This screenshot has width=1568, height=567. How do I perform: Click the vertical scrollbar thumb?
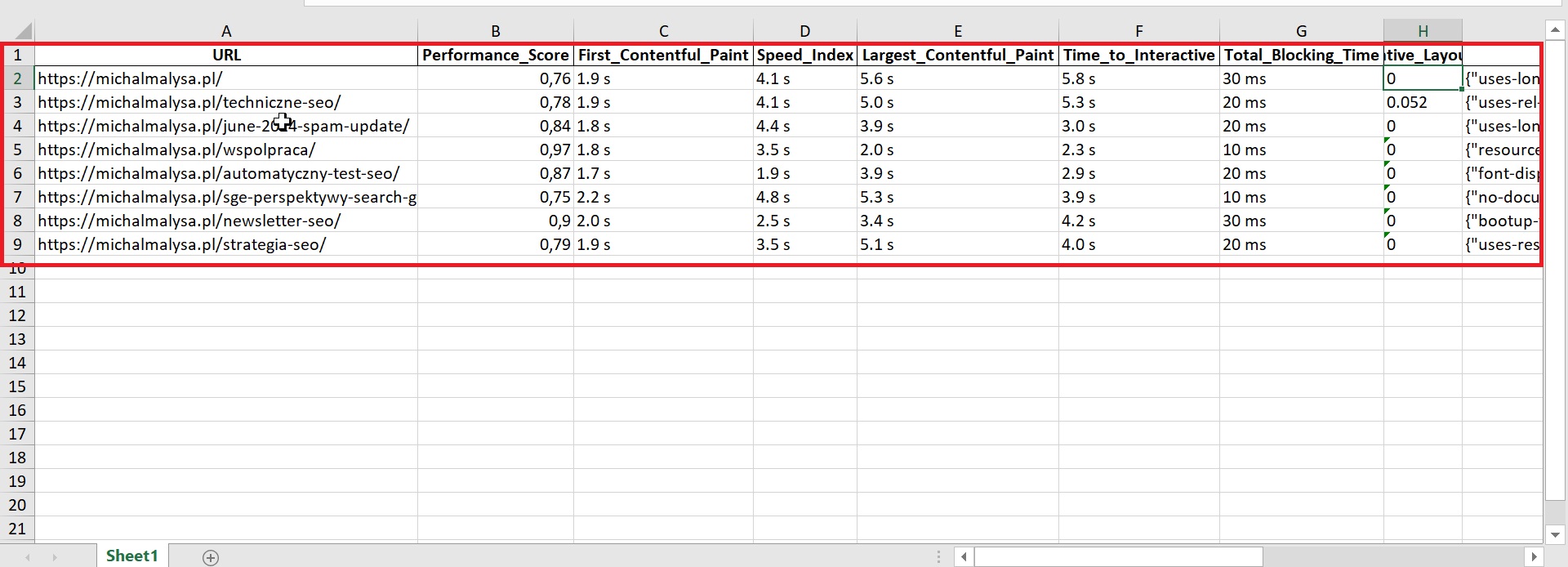pos(1556,270)
